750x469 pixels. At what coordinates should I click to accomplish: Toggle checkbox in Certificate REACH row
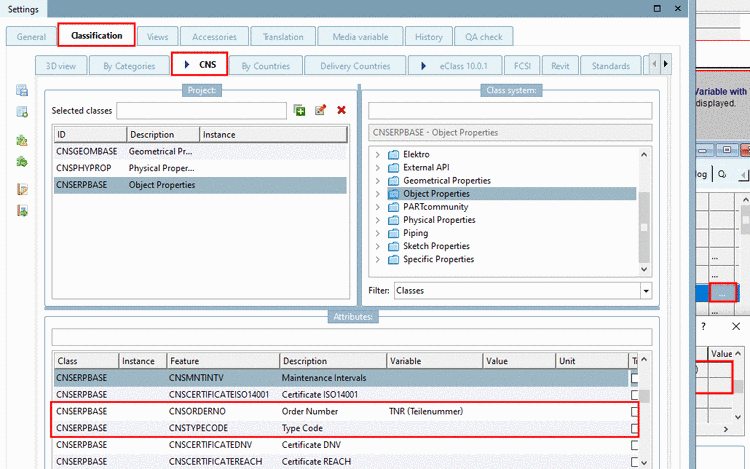pyautogui.click(x=634, y=462)
